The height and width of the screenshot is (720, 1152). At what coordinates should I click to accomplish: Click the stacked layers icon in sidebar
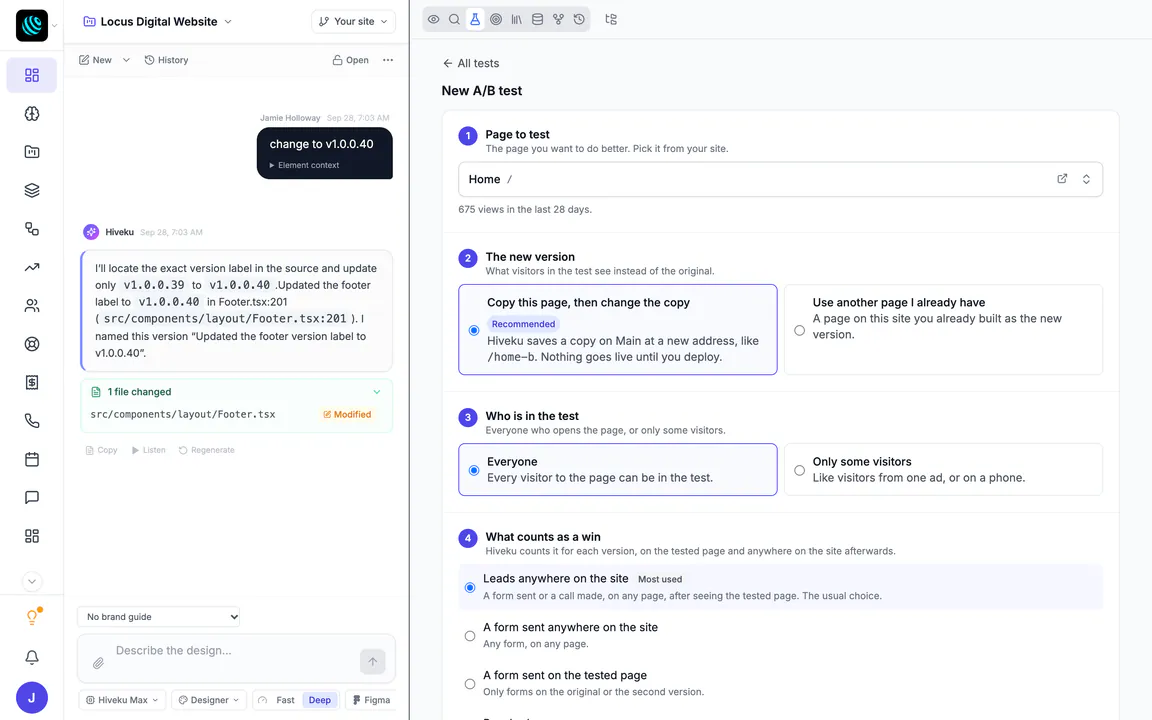pos(32,190)
